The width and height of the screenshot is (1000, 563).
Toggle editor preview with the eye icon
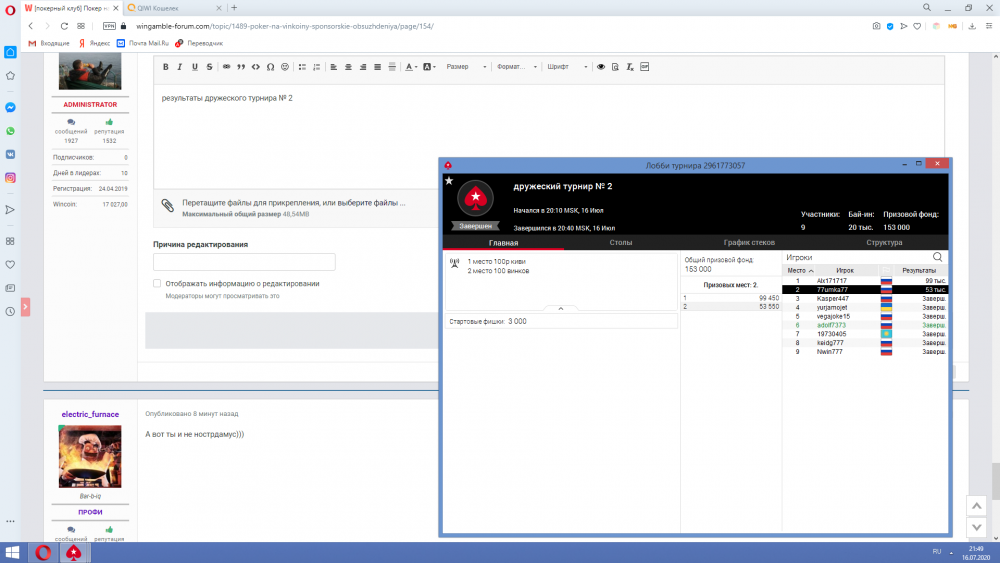coord(601,67)
